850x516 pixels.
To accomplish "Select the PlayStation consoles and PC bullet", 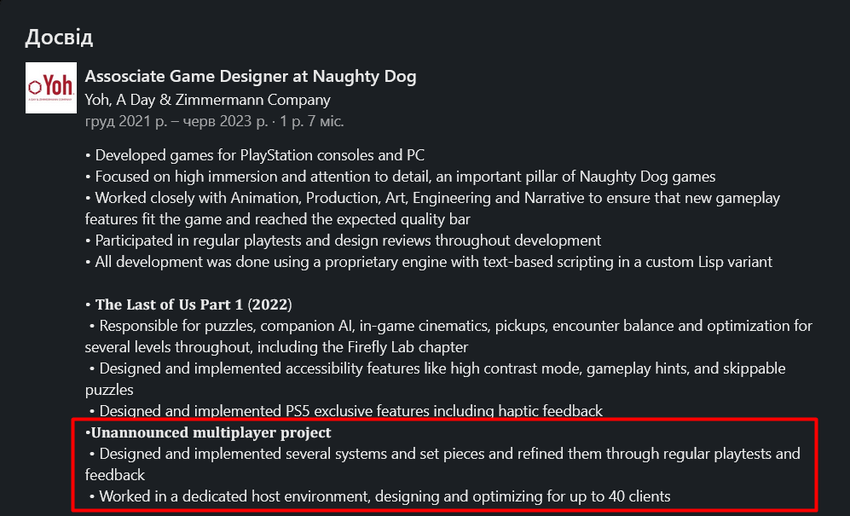I will pos(255,155).
